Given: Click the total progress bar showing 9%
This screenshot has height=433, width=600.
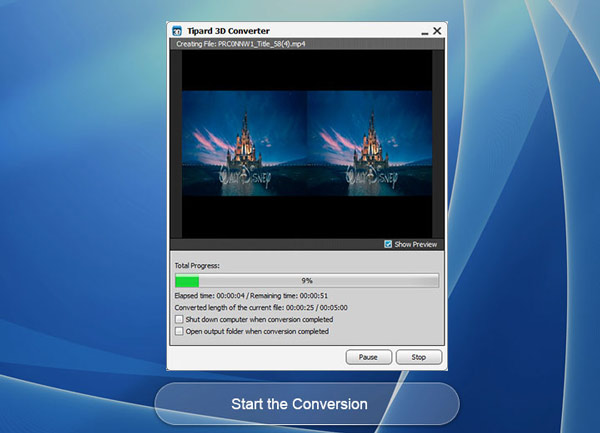Looking at the screenshot, I should [x=307, y=281].
